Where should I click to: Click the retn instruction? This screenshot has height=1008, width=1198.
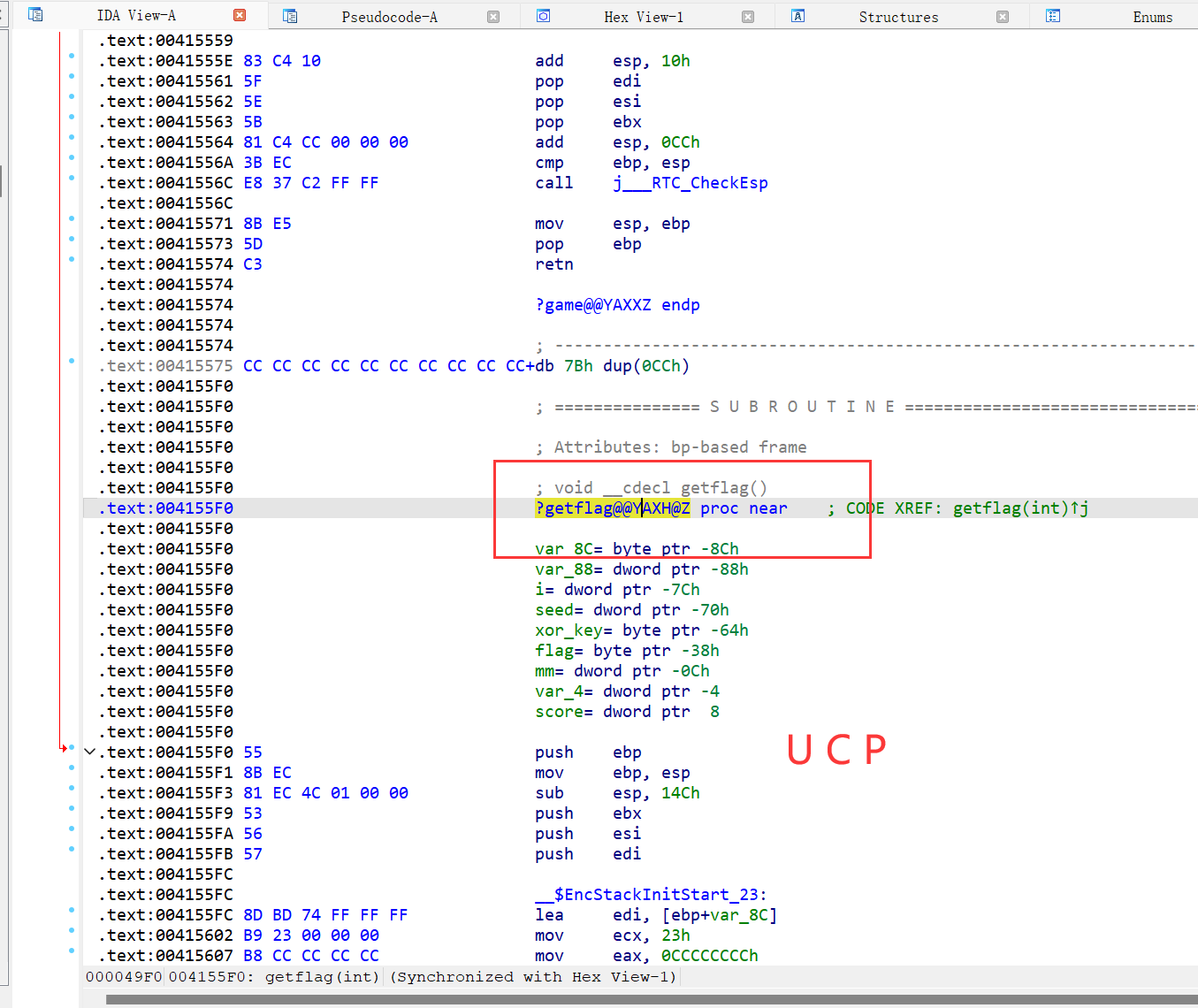tap(554, 264)
